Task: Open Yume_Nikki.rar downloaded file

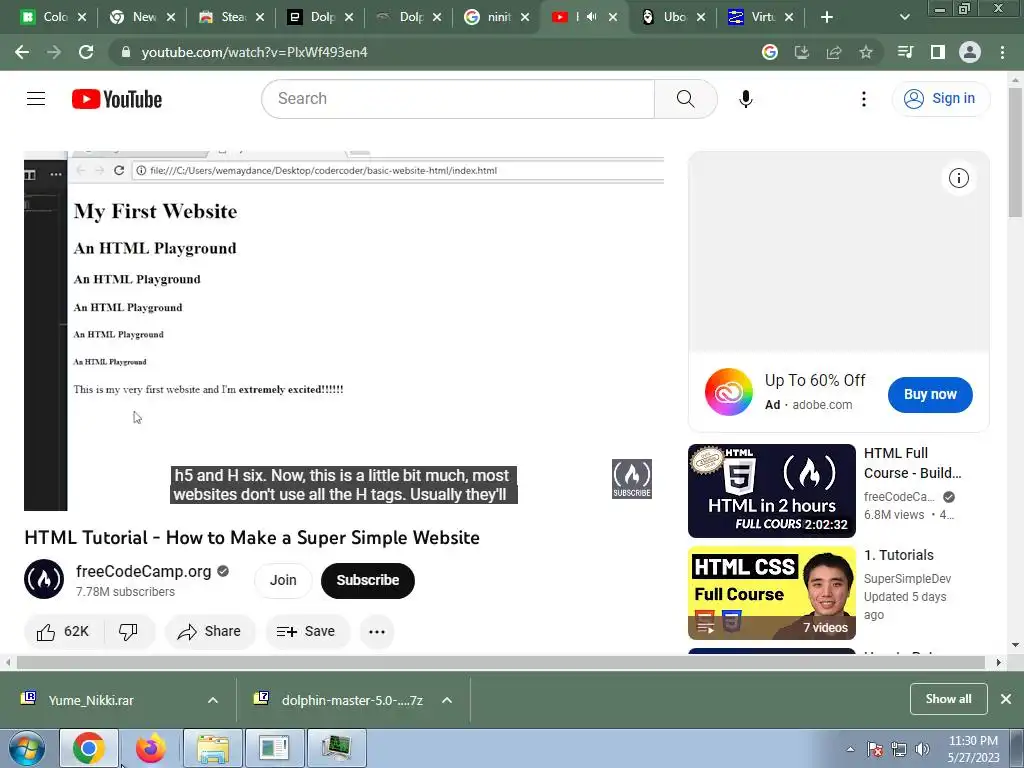Action: (91, 700)
